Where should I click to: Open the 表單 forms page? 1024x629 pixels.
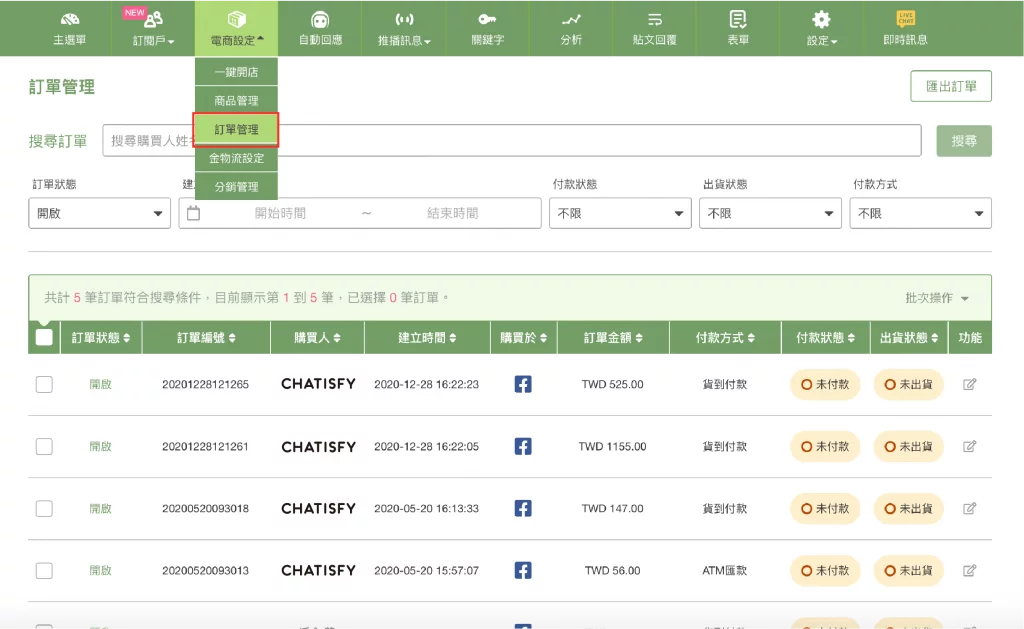[x=738, y=28]
